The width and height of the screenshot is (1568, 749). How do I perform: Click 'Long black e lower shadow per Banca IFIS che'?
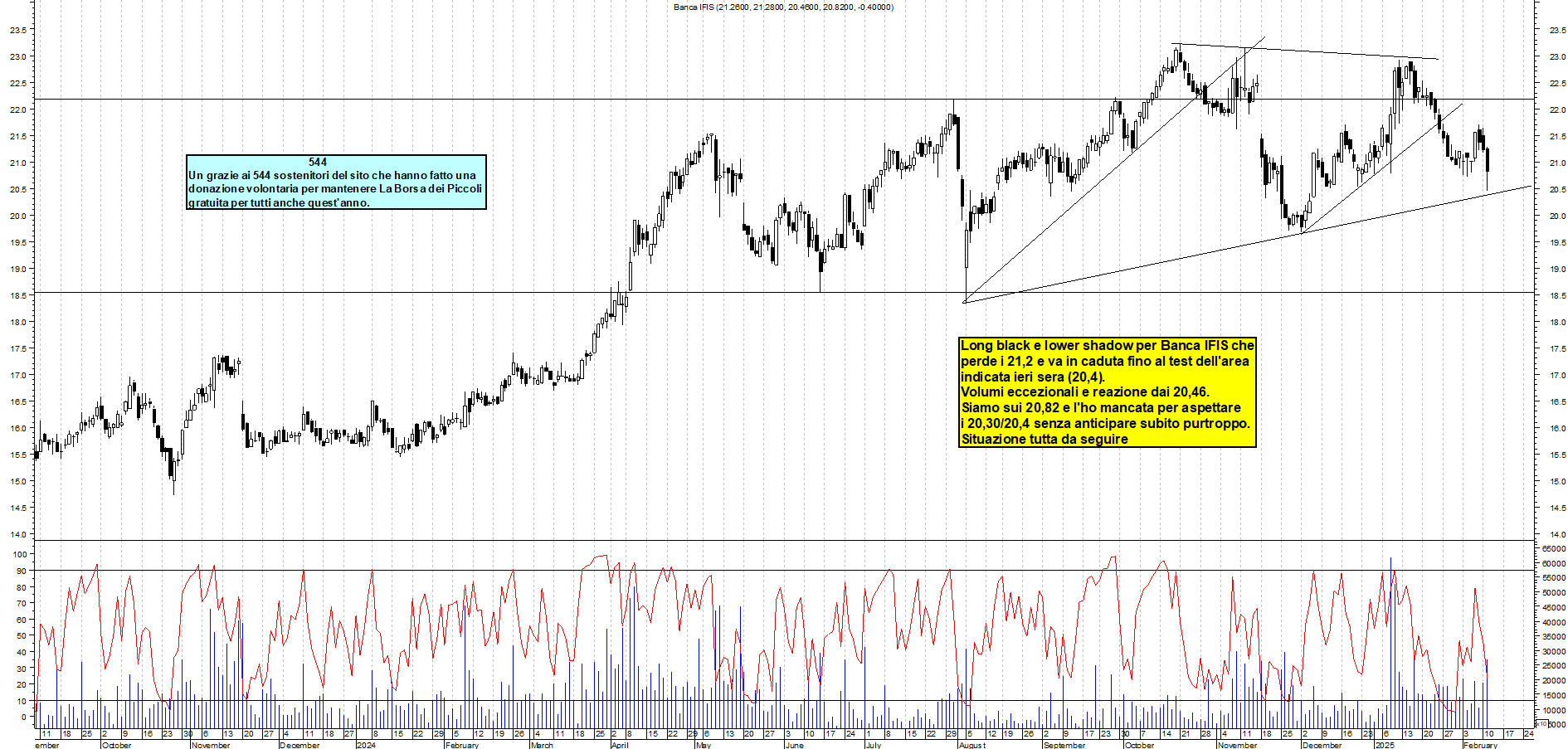(1107, 345)
